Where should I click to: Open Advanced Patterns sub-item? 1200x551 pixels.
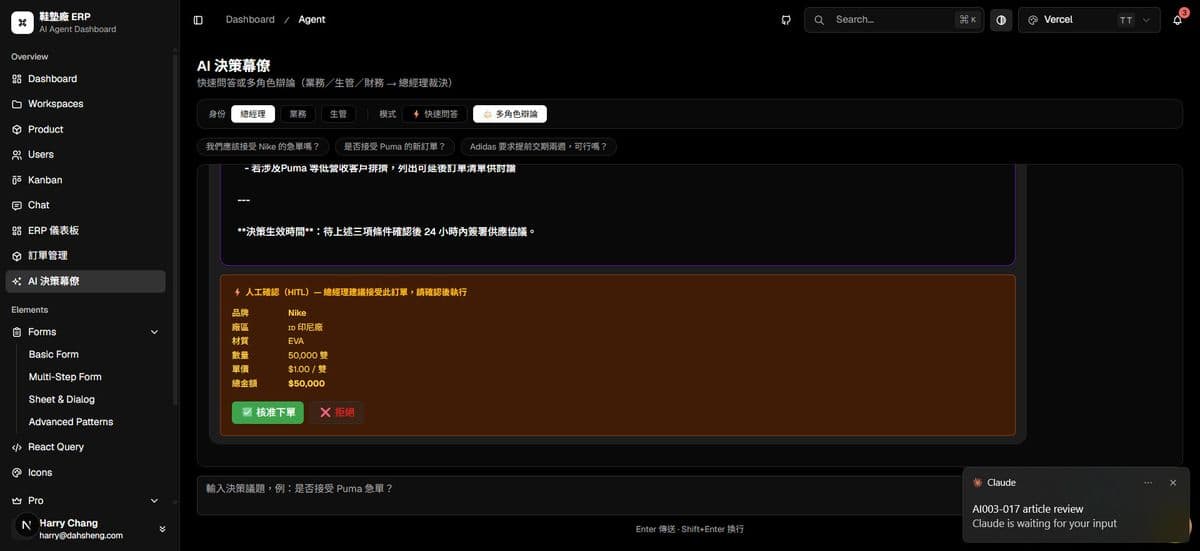[x=70, y=422]
